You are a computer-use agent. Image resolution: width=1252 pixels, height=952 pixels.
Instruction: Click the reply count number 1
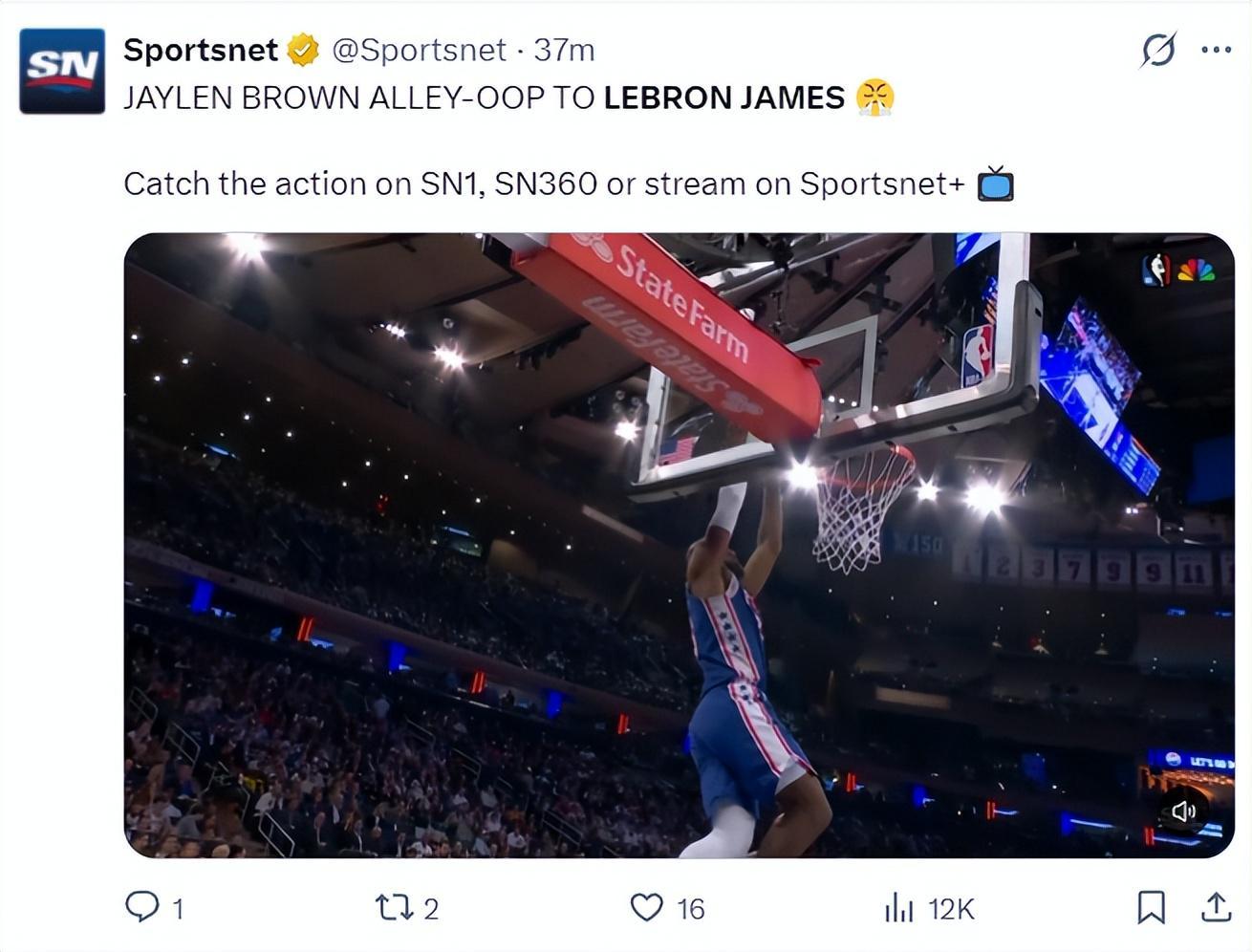tap(177, 908)
